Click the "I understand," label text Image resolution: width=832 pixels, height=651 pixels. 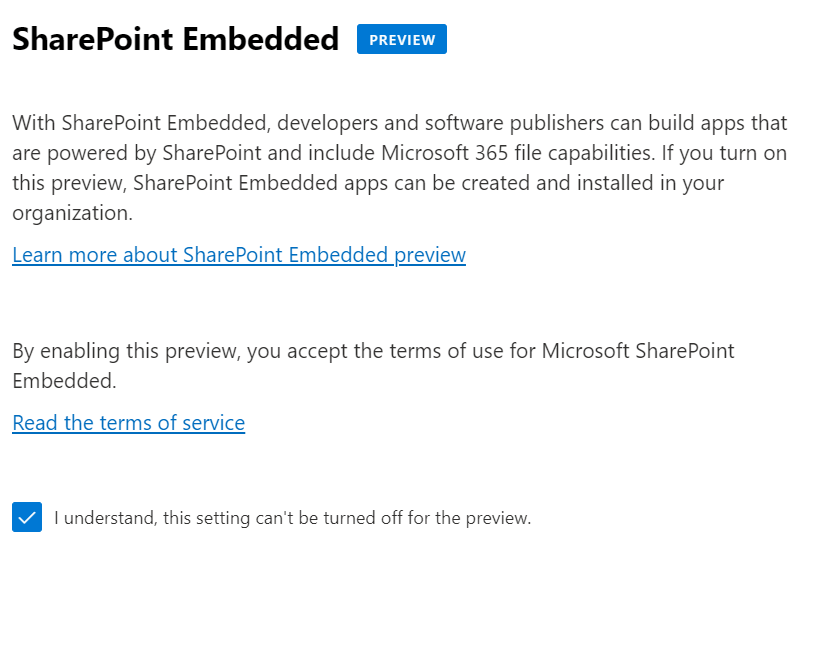[106, 518]
